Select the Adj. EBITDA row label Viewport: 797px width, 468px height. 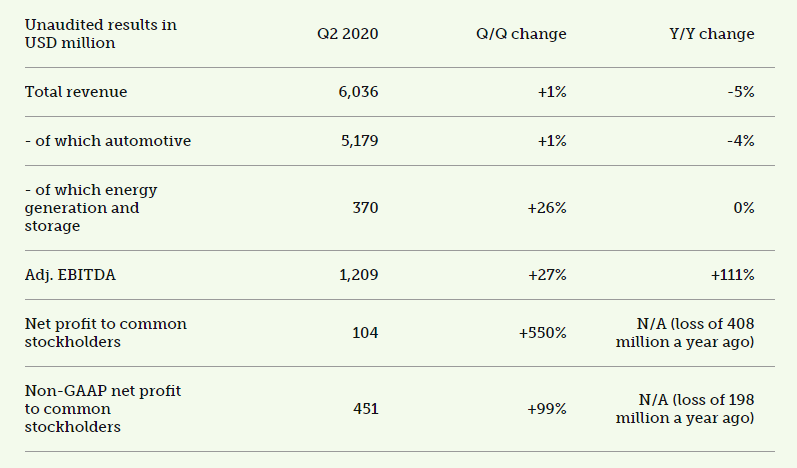tap(70, 275)
